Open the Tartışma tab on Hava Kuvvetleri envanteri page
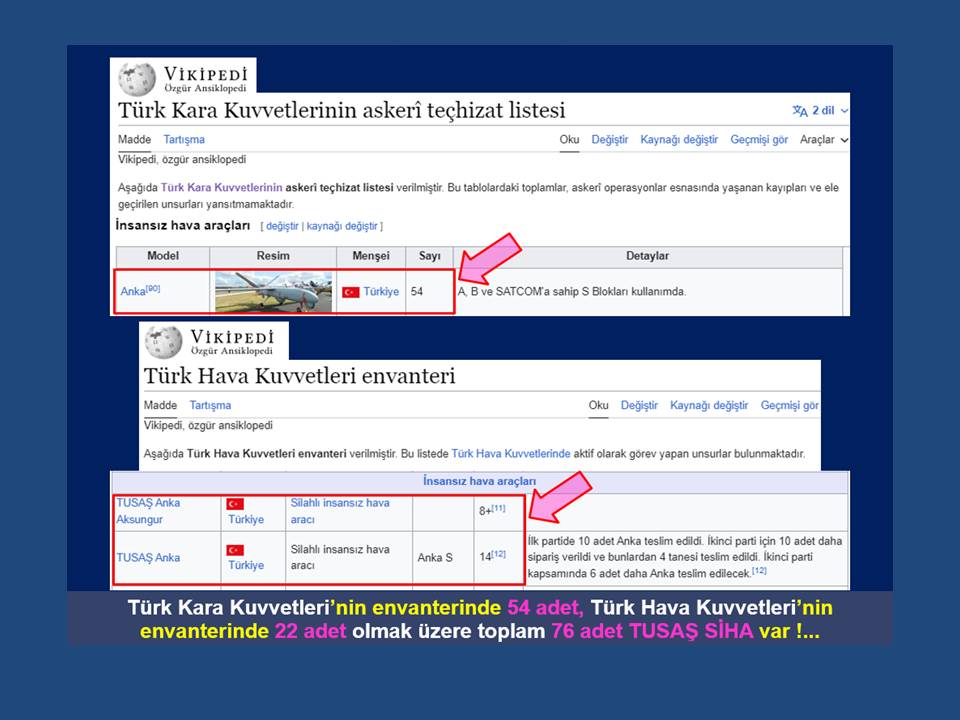 click(210, 405)
